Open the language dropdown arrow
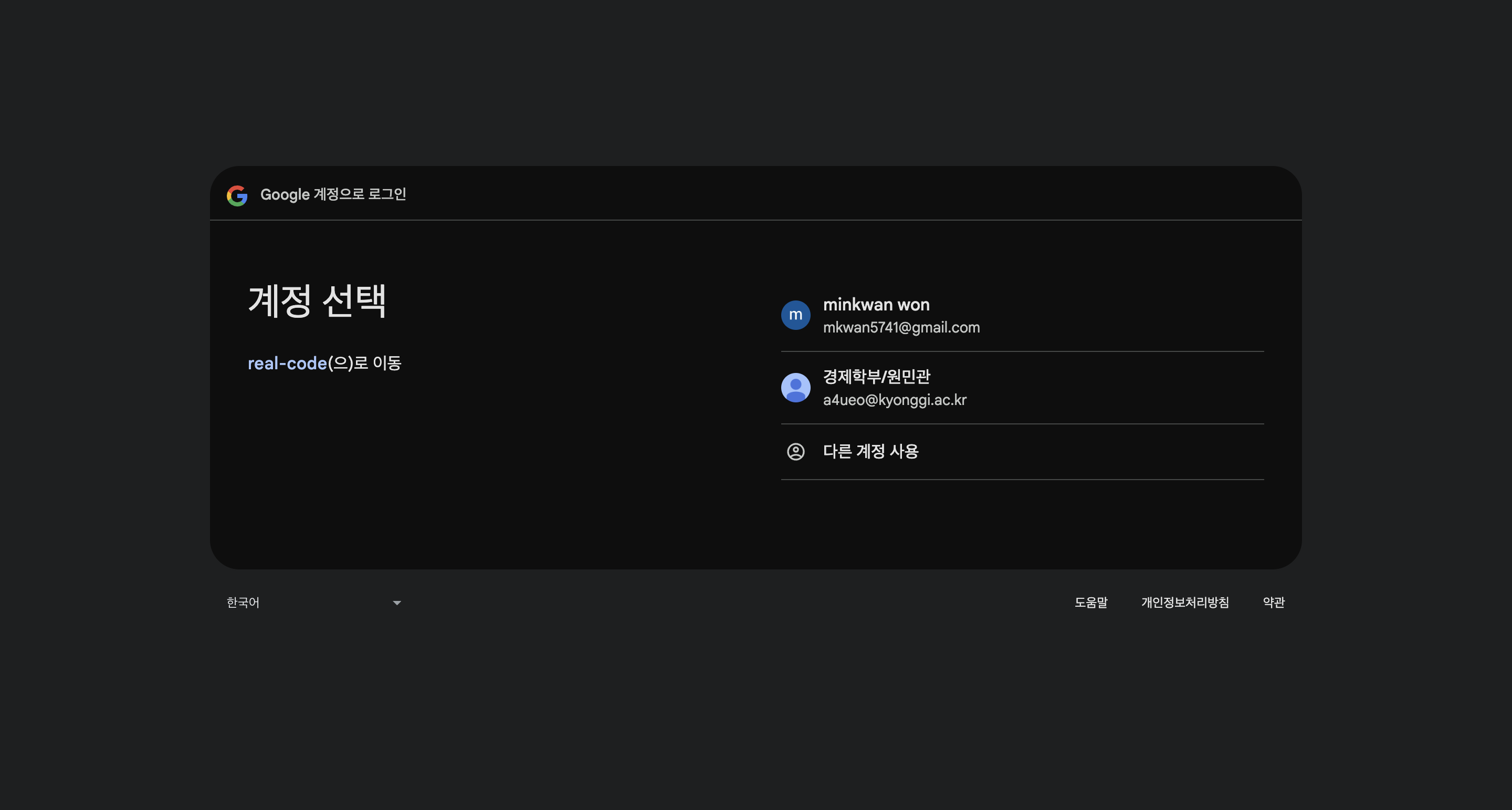The height and width of the screenshot is (810, 1512). tap(397, 603)
